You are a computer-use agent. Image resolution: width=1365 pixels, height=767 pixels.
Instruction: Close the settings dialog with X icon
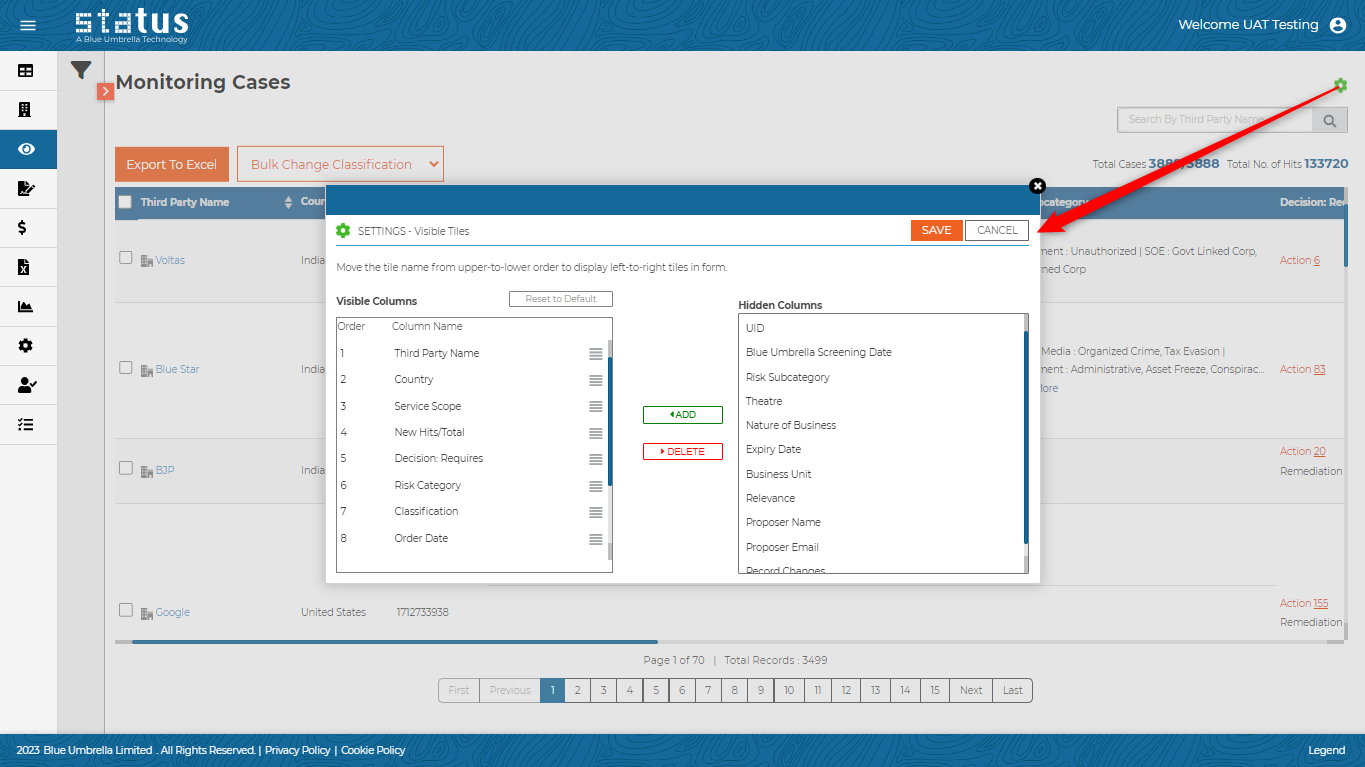[x=1037, y=186]
